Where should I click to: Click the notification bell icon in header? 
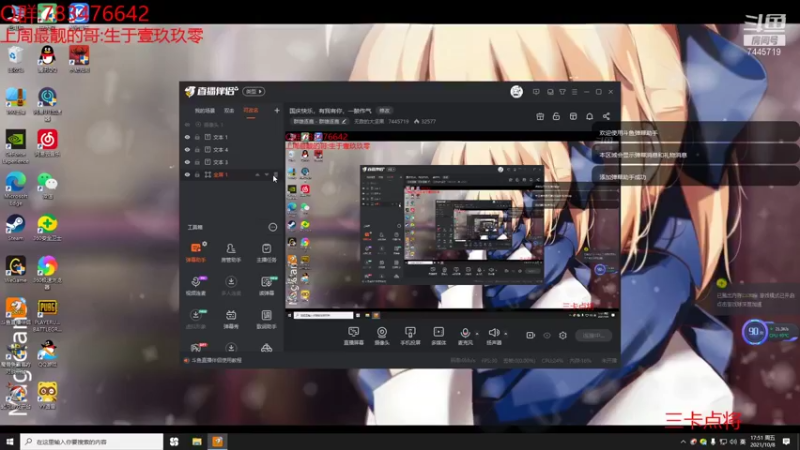589,116
